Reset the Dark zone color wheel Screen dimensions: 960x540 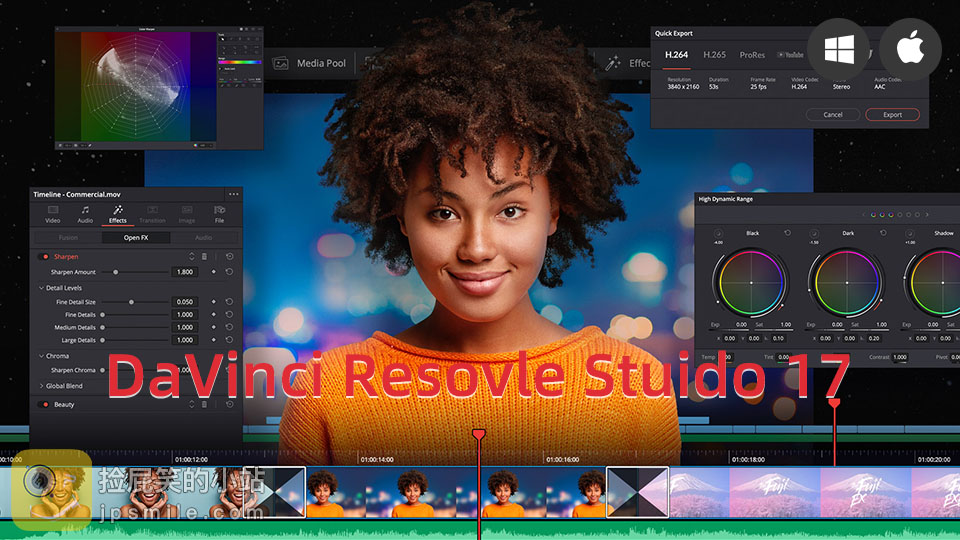point(883,233)
